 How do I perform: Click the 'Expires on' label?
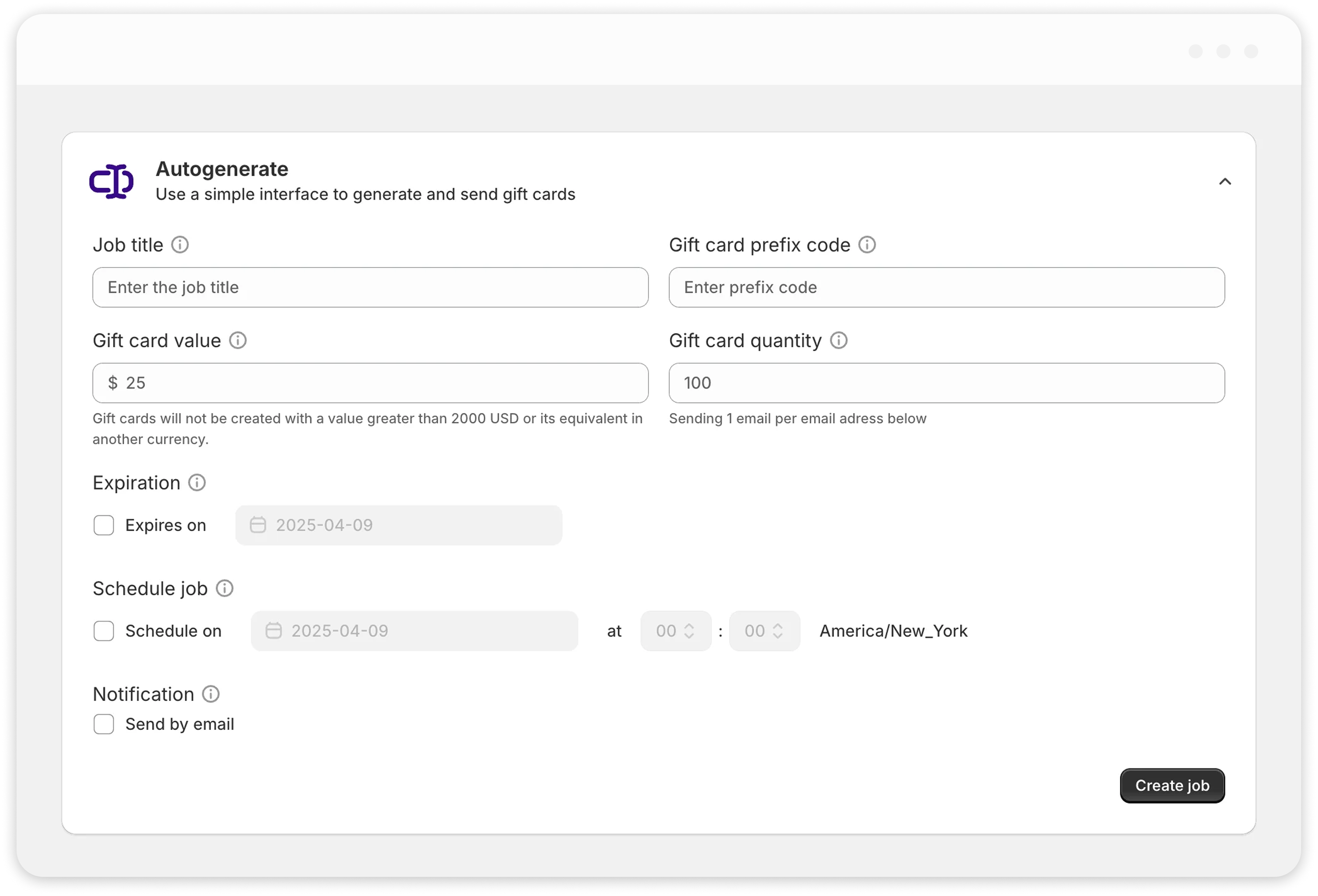166,525
